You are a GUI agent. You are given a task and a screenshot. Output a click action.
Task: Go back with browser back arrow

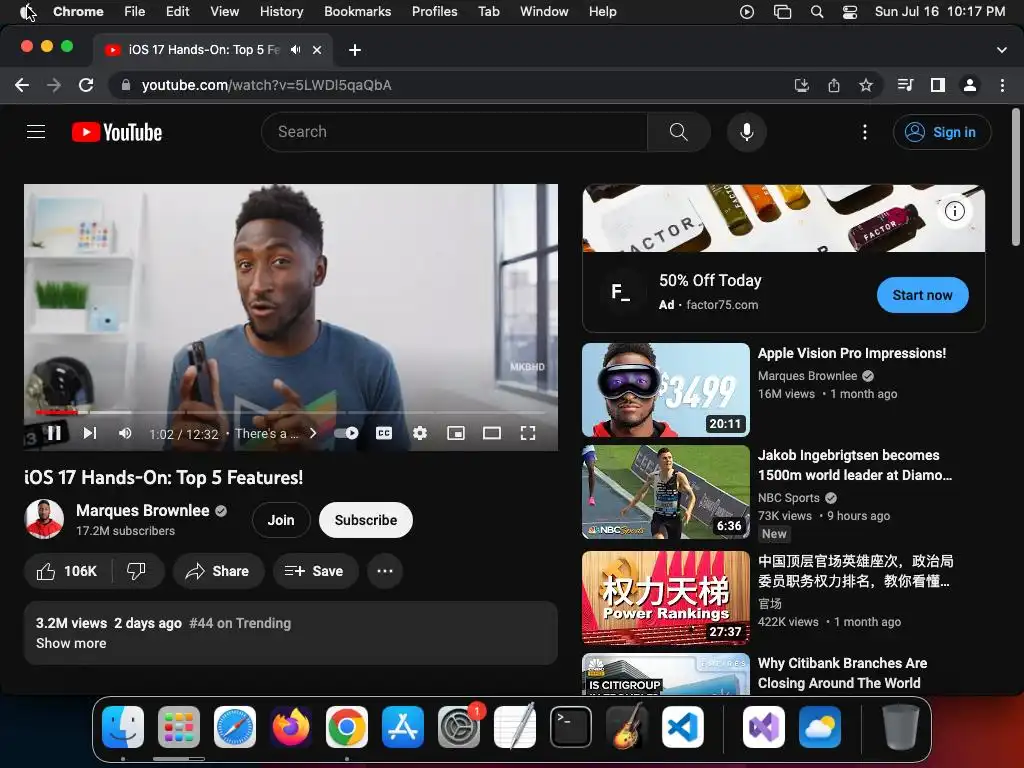[22, 85]
